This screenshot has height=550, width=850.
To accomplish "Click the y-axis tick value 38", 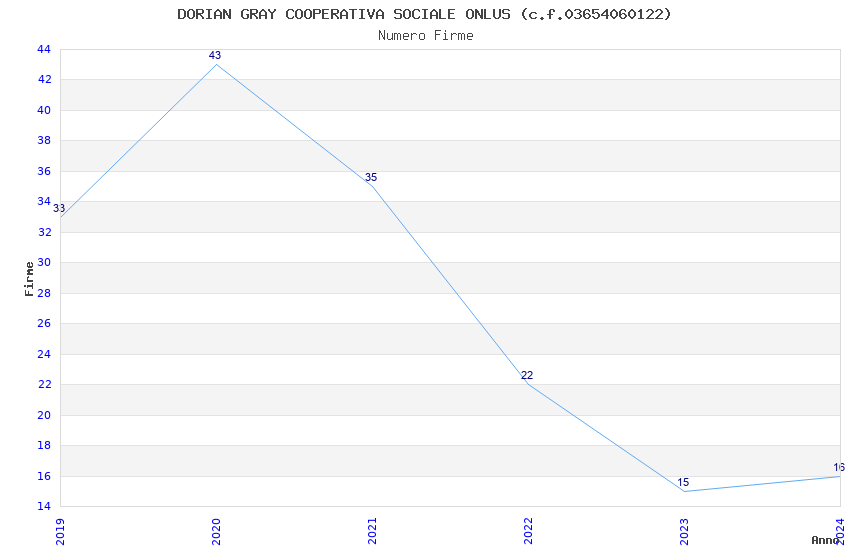I will click(44, 140).
